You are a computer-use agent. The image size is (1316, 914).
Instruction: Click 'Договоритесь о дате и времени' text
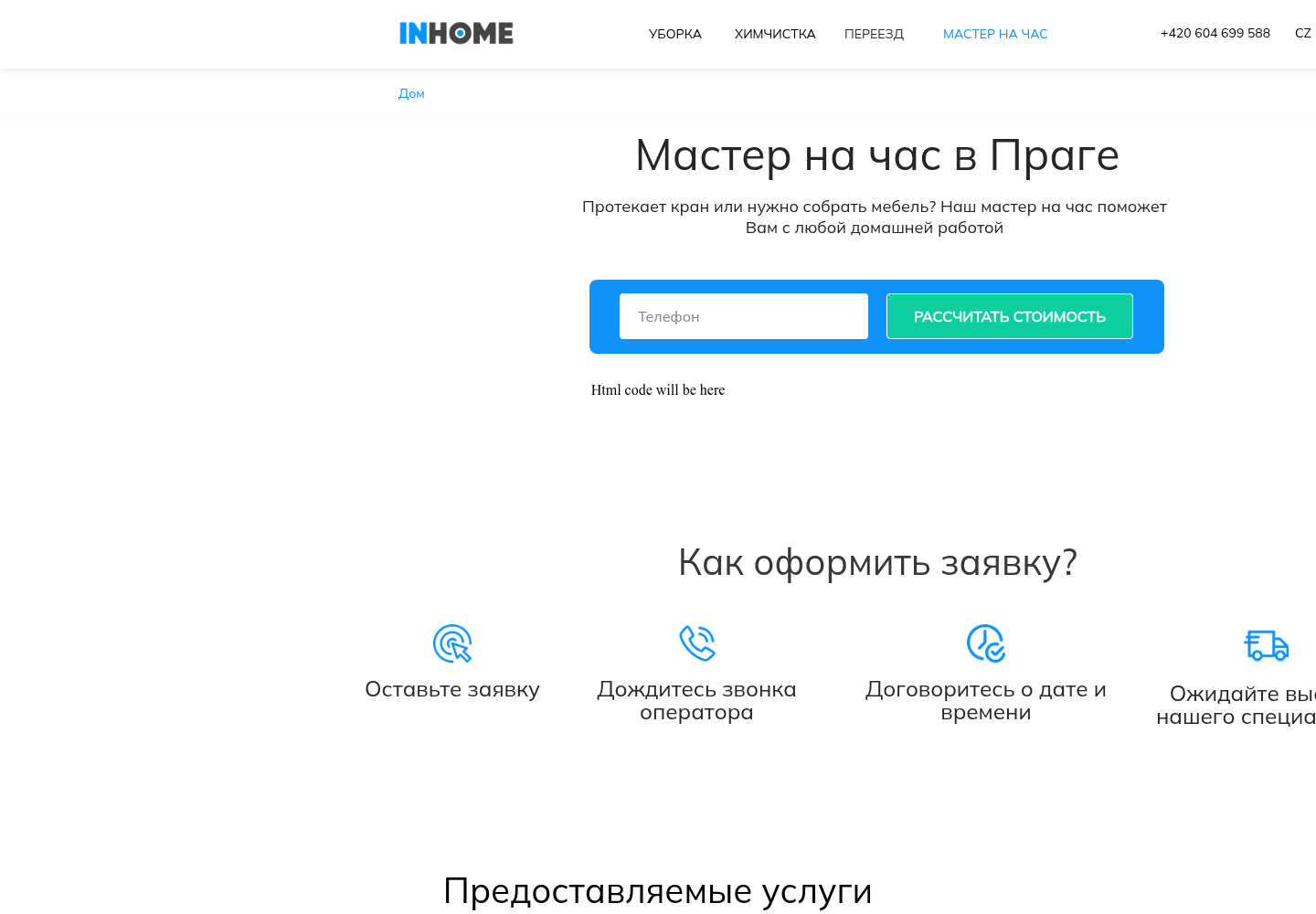coord(986,701)
